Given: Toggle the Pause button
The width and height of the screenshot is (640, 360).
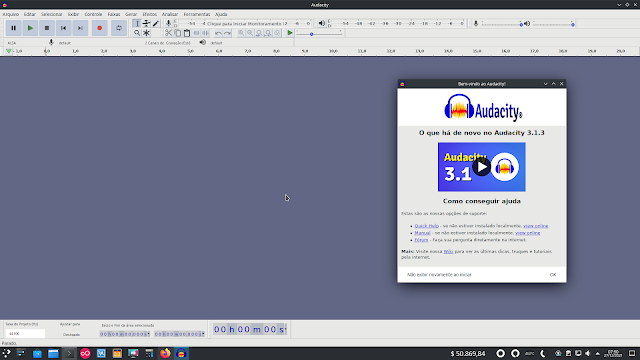Looking at the screenshot, I should [x=13, y=28].
